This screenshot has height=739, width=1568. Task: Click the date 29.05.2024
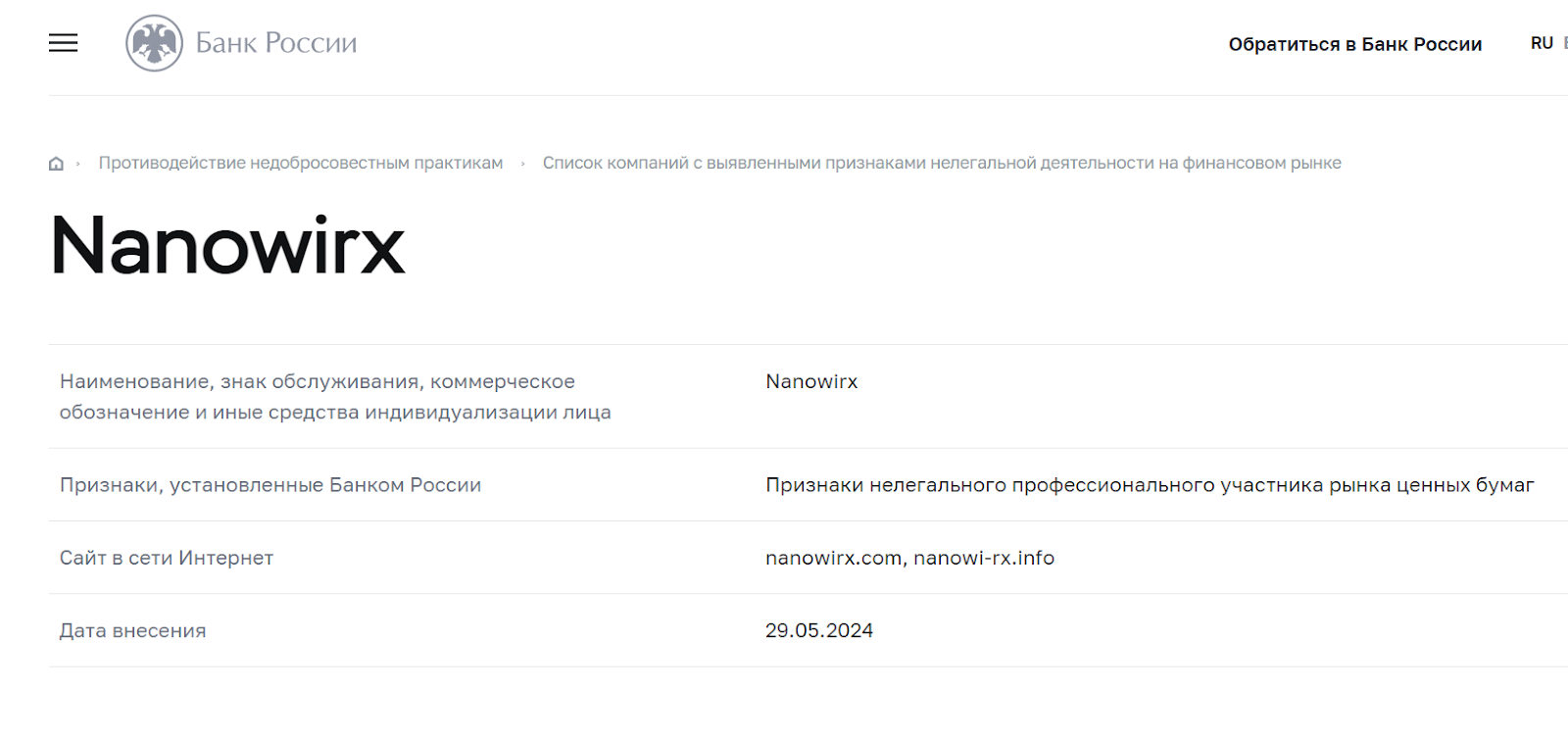tap(818, 630)
